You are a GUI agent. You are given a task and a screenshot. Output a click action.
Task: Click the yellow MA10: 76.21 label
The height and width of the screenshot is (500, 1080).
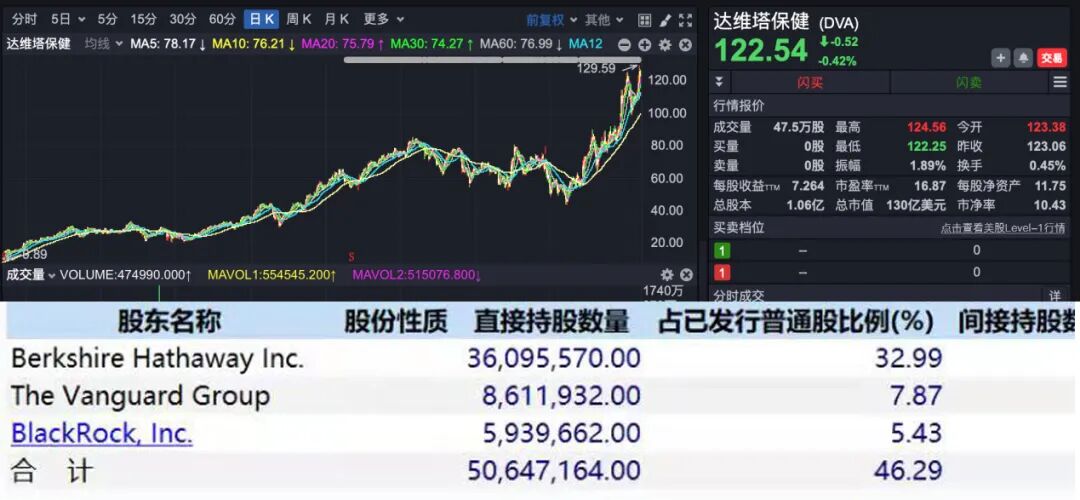254,44
